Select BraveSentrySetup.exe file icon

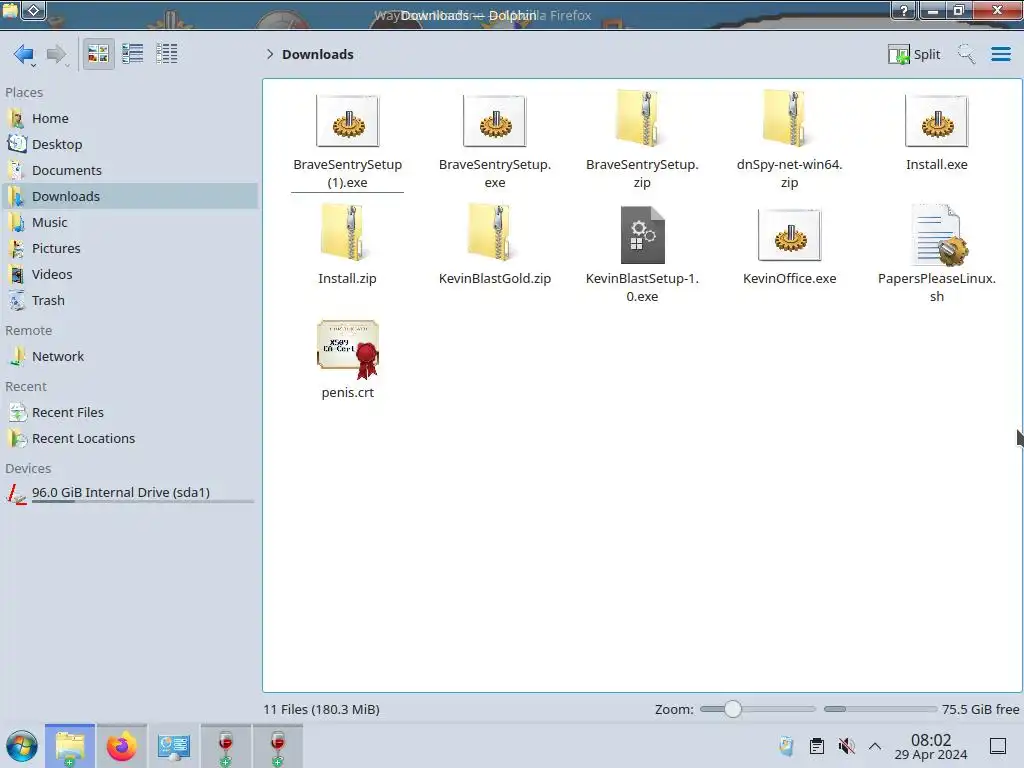[494, 121]
